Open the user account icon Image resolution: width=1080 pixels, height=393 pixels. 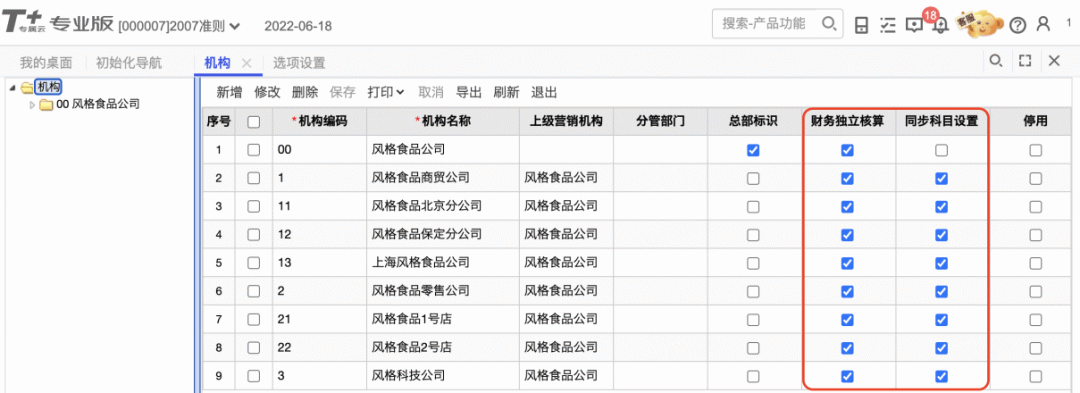coord(1043,24)
